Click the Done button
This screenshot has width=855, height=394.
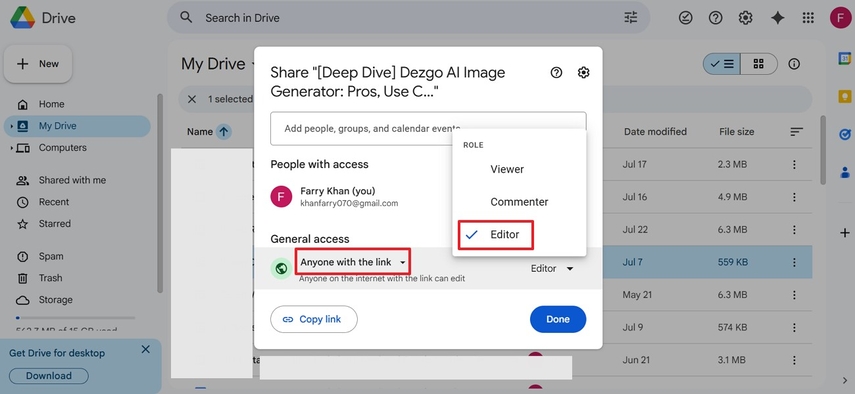(558, 319)
